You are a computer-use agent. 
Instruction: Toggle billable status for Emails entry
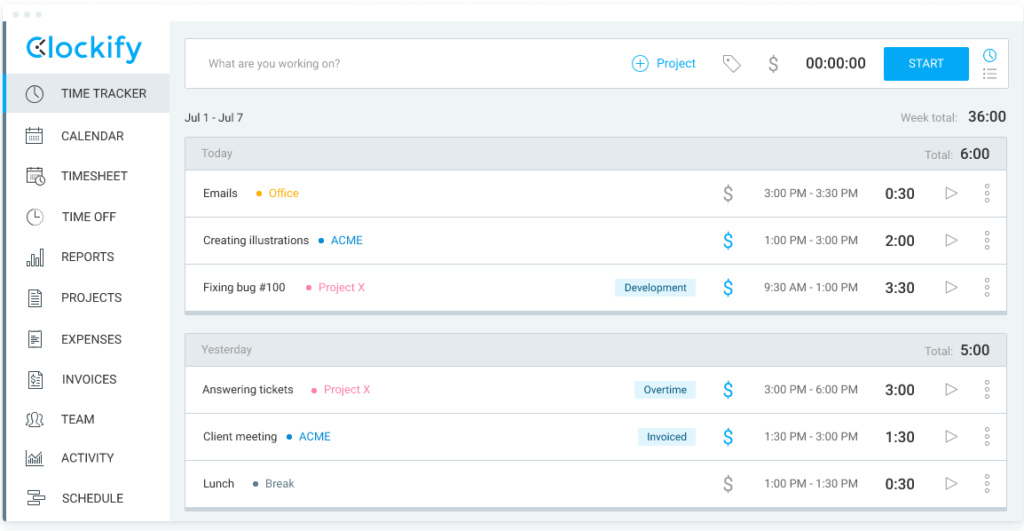point(728,193)
